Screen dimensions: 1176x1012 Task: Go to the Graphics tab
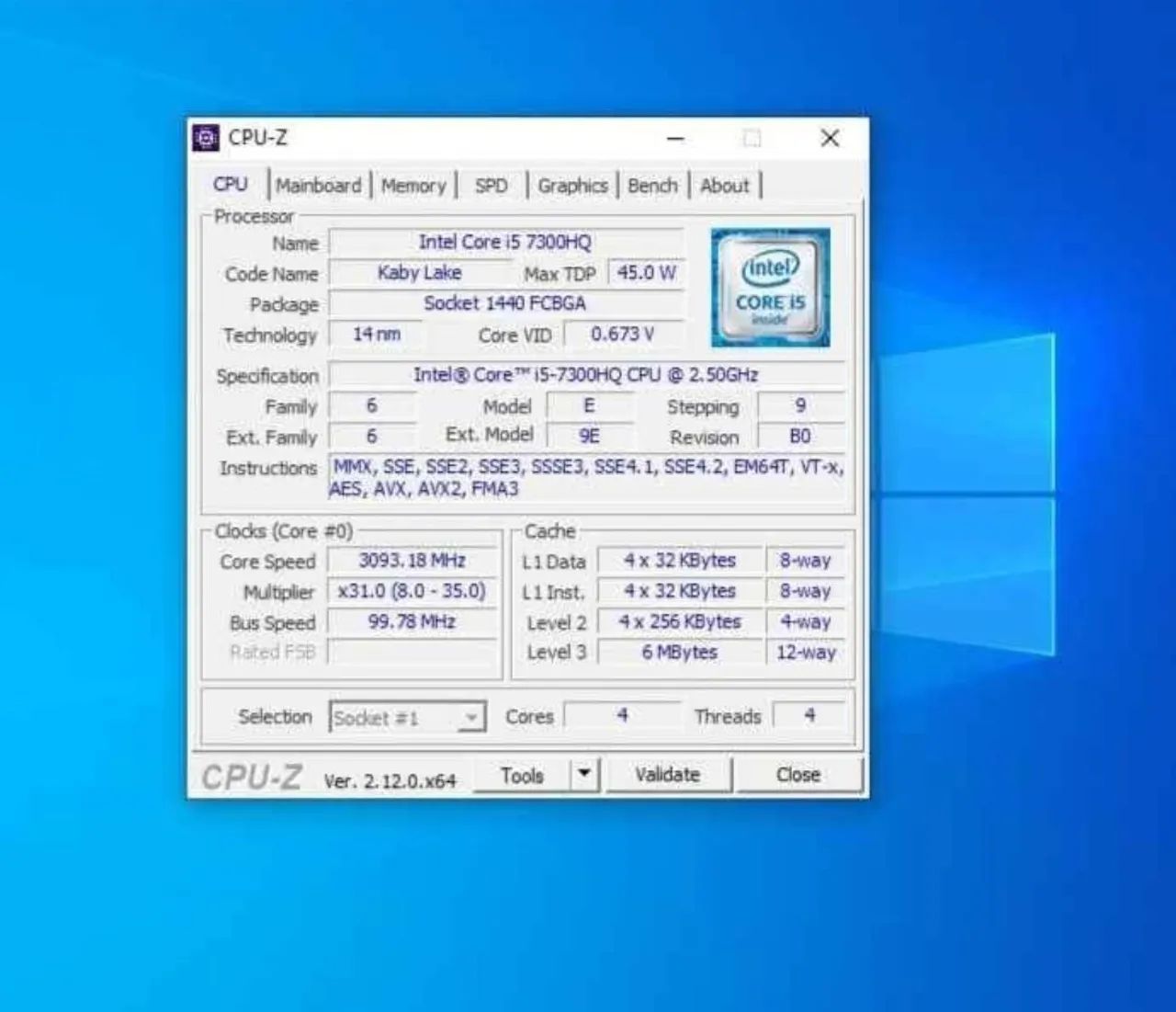coord(572,186)
